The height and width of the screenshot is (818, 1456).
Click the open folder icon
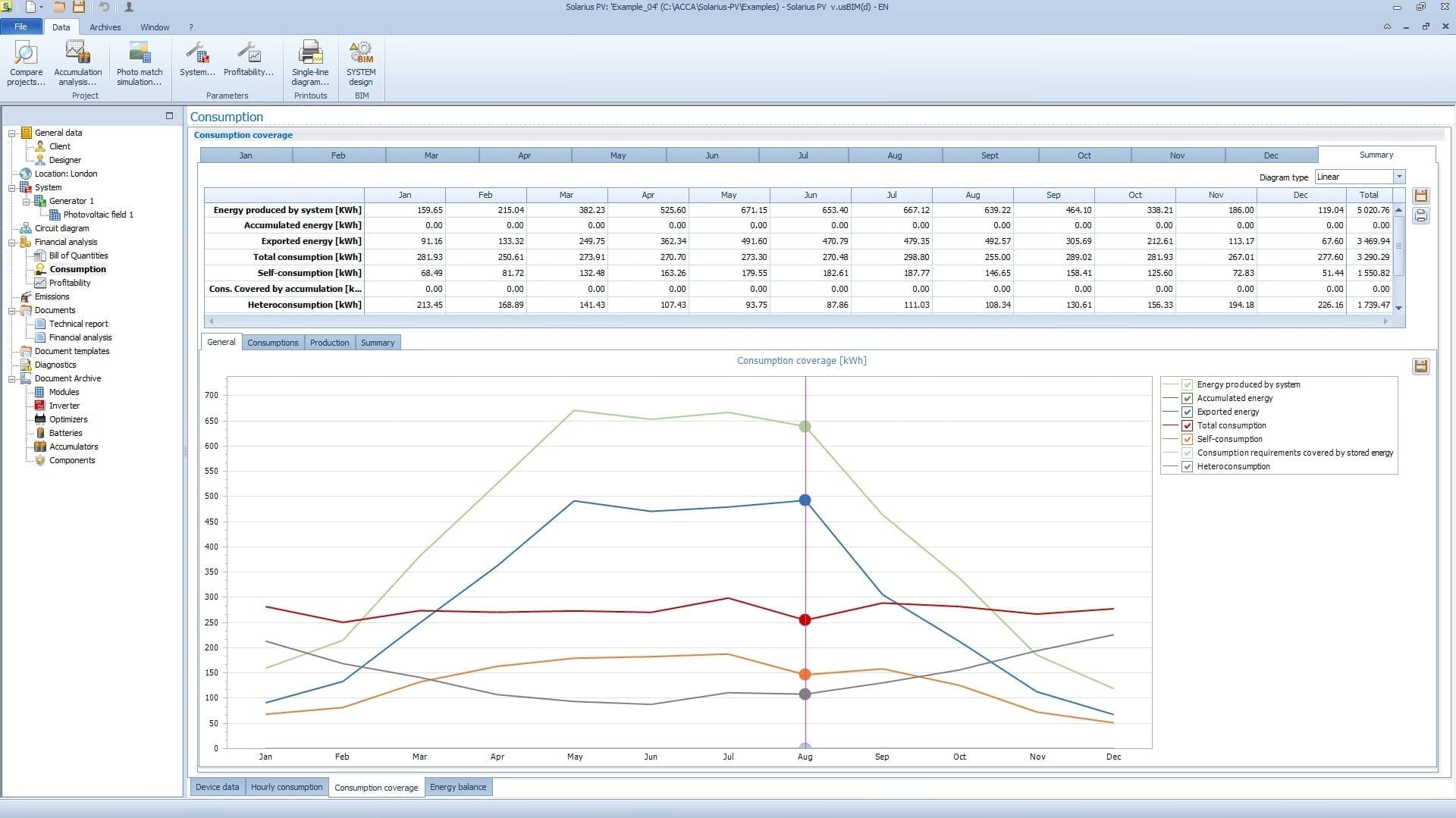coord(59,7)
